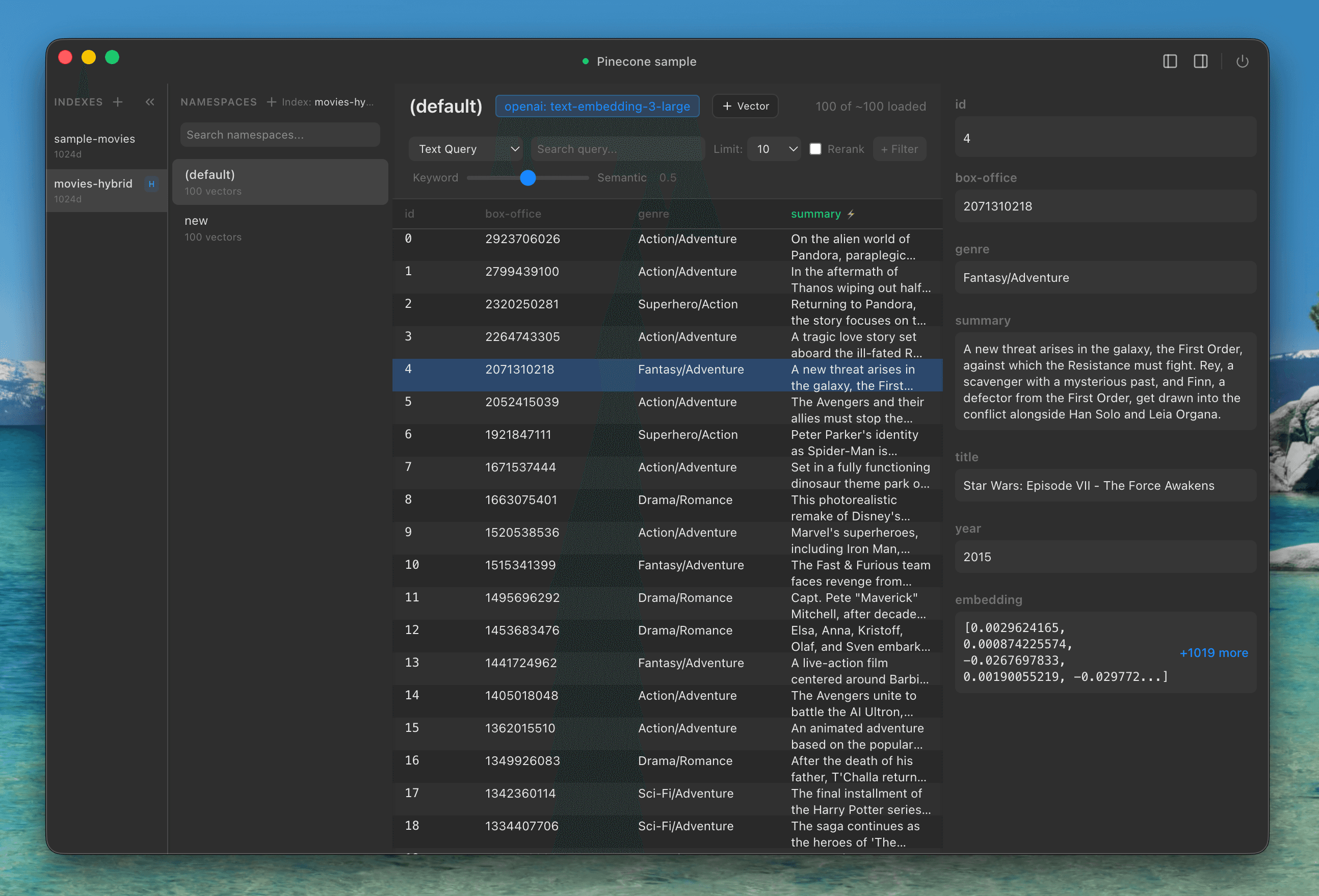The height and width of the screenshot is (896, 1319).
Task: Select row with box-office 2923706026
Action: point(668,246)
